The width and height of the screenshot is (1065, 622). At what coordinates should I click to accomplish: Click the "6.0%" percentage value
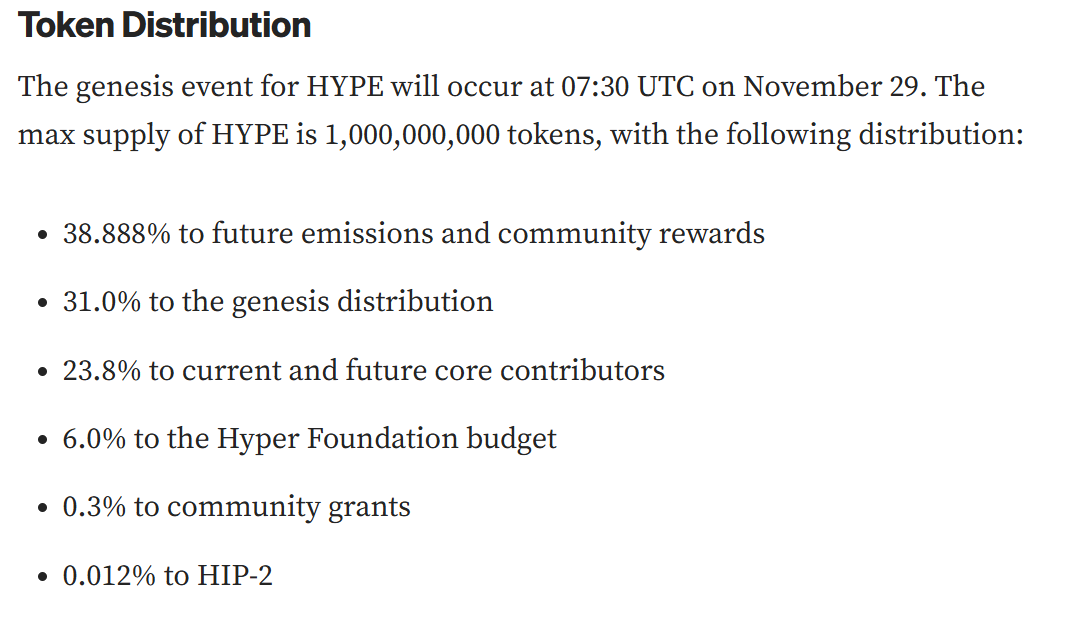click(x=93, y=439)
